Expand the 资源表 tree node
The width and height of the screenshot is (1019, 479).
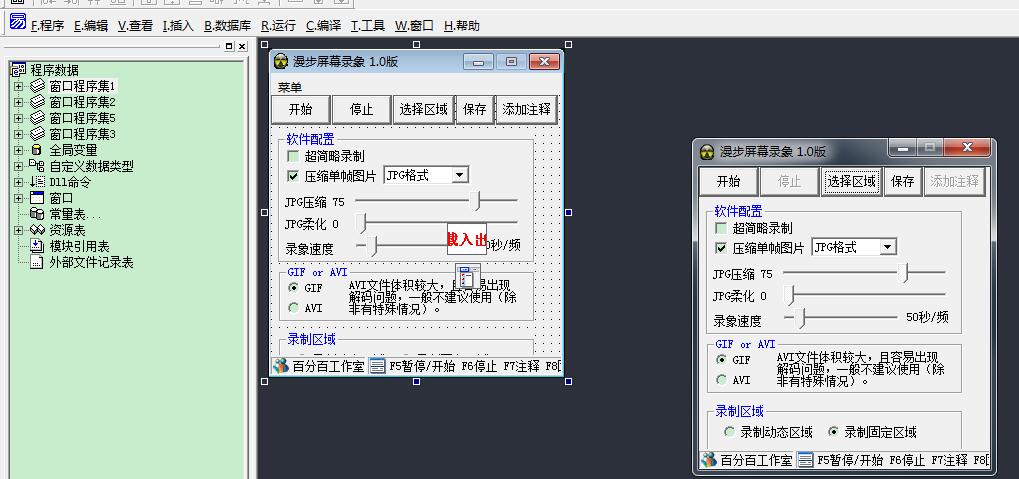point(18,230)
